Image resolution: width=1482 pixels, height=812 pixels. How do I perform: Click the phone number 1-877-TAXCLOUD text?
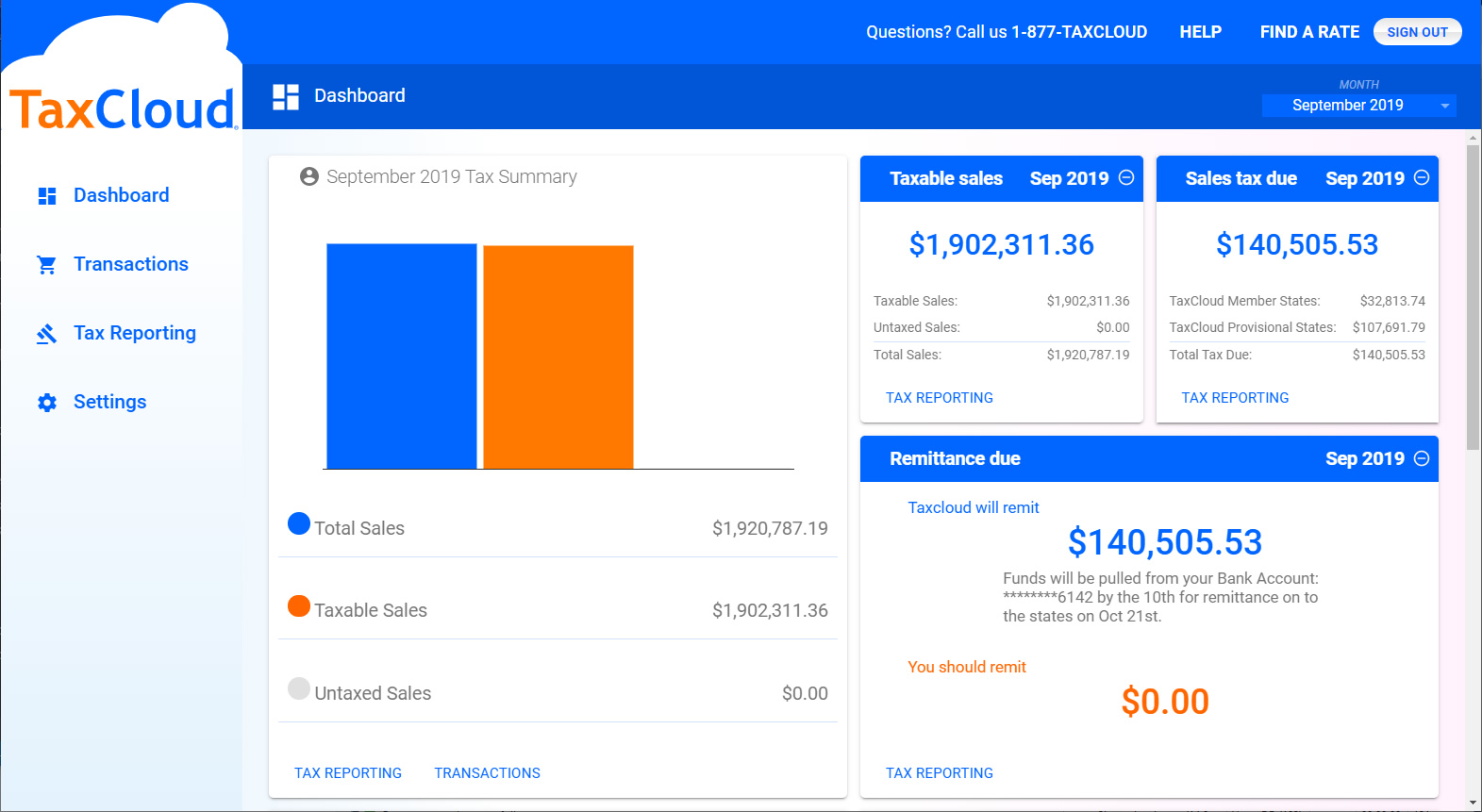(1079, 32)
